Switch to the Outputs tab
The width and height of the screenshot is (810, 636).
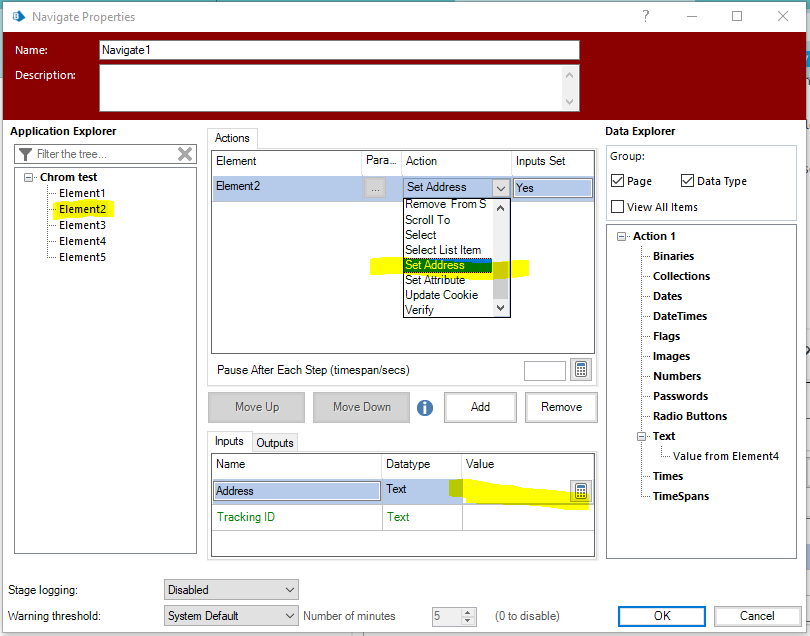coord(275,443)
